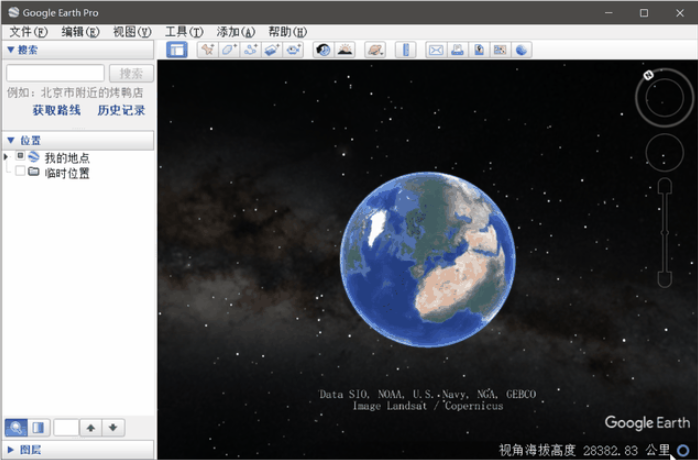Move item up with the up arrow
The width and height of the screenshot is (698, 460).
point(91,428)
